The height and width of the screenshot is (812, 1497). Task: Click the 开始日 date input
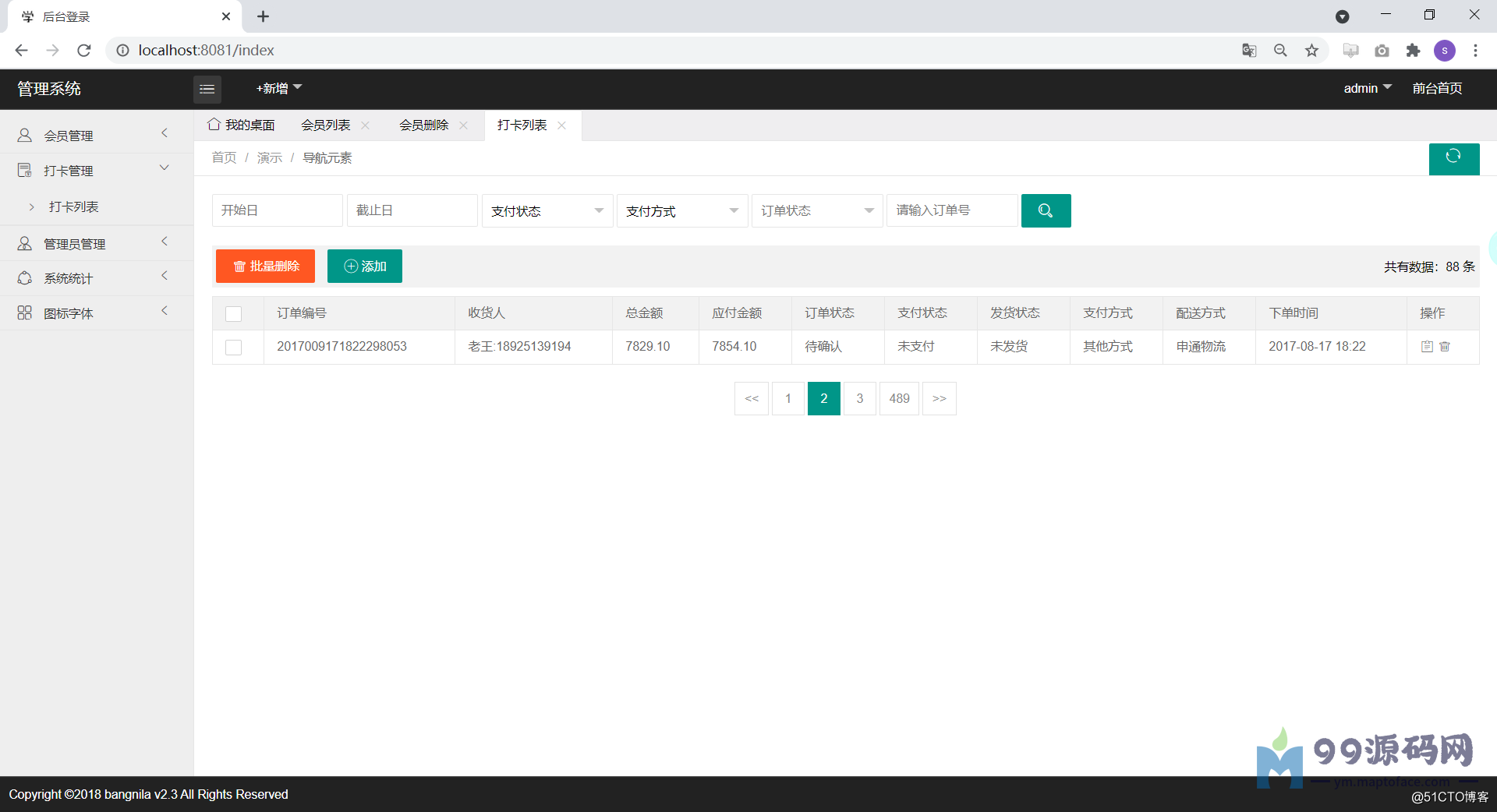pos(278,210)
